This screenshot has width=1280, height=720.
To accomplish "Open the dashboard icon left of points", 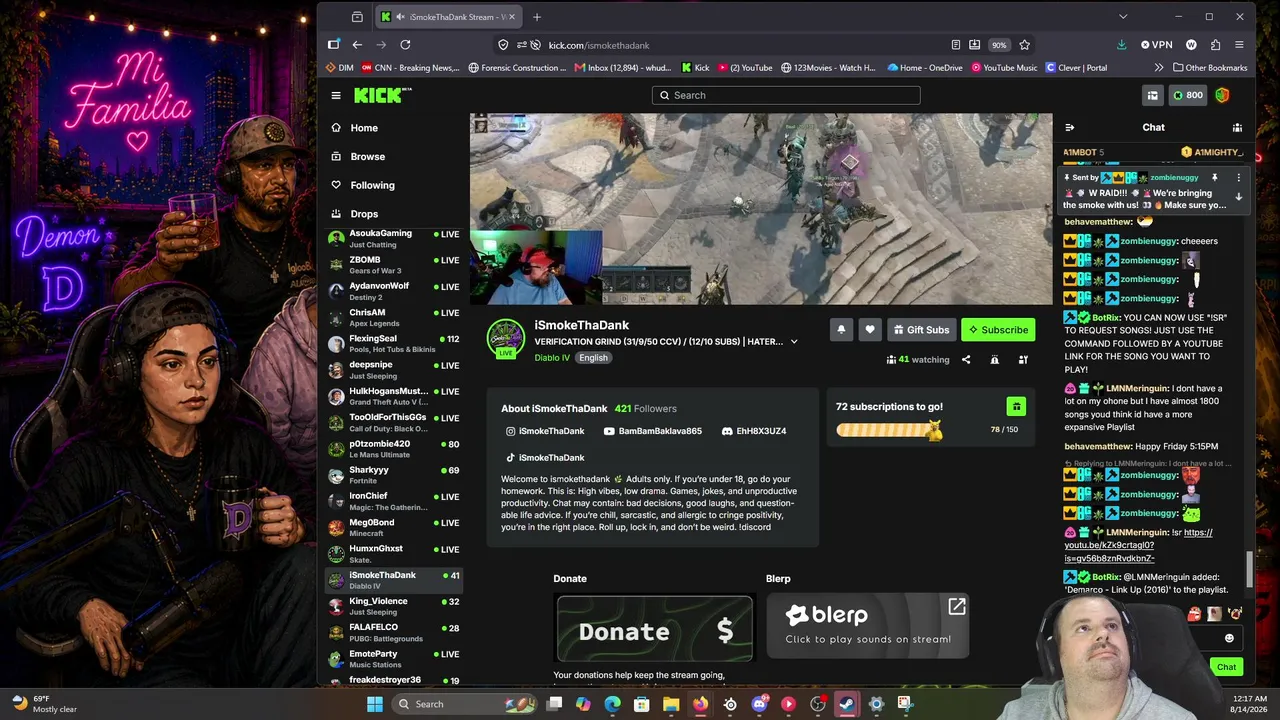I will [1152, 95].
